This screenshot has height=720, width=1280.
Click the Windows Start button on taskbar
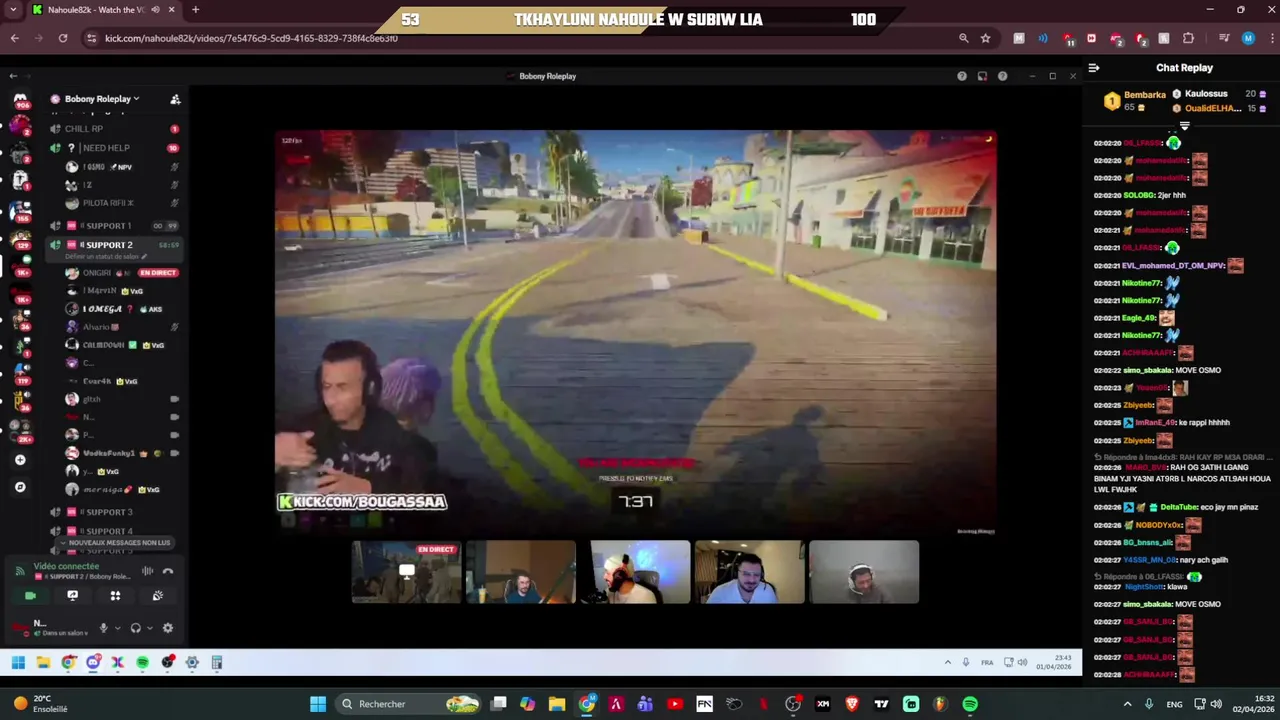(x=317, y=704)
